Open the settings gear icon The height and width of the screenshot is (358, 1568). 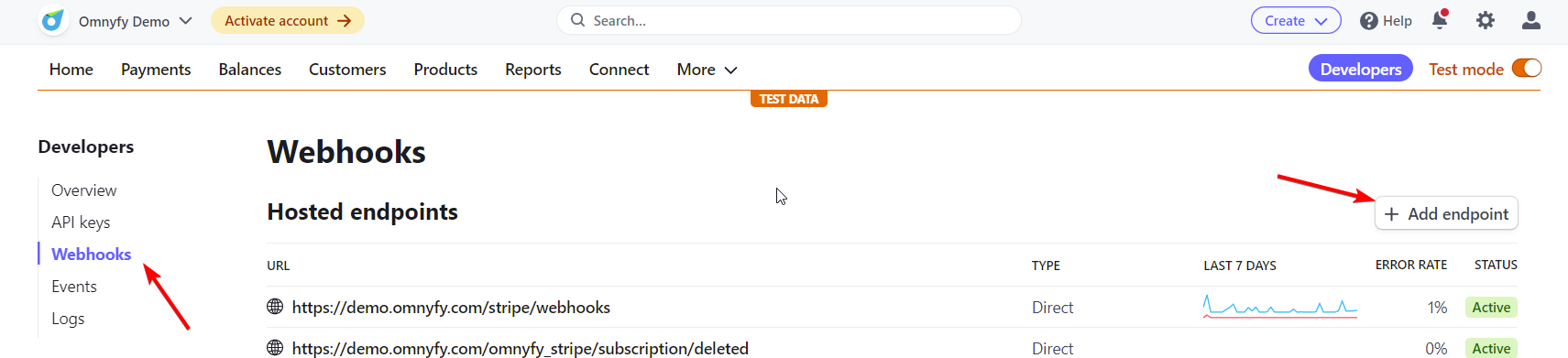click(1486, 20)
